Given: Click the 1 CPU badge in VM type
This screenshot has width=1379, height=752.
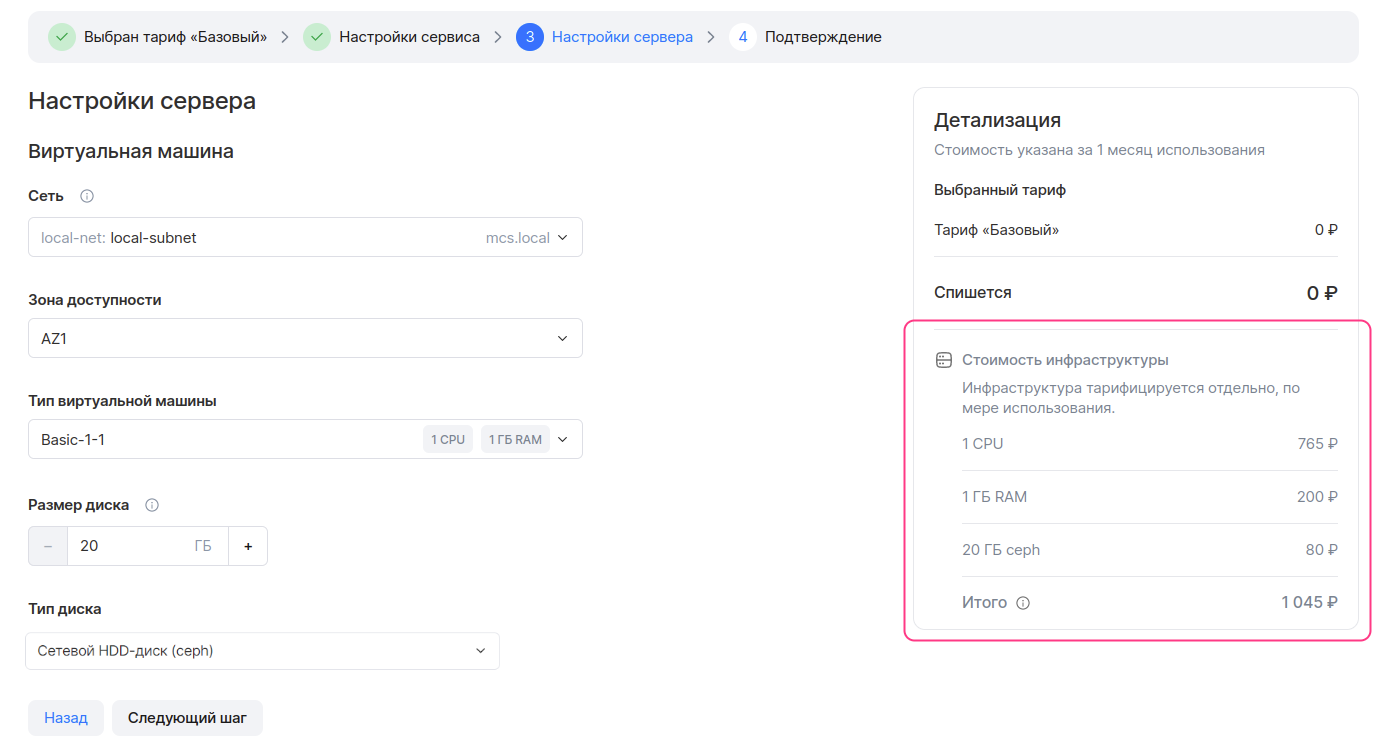Looking at the screenshot, I should 448,439.
